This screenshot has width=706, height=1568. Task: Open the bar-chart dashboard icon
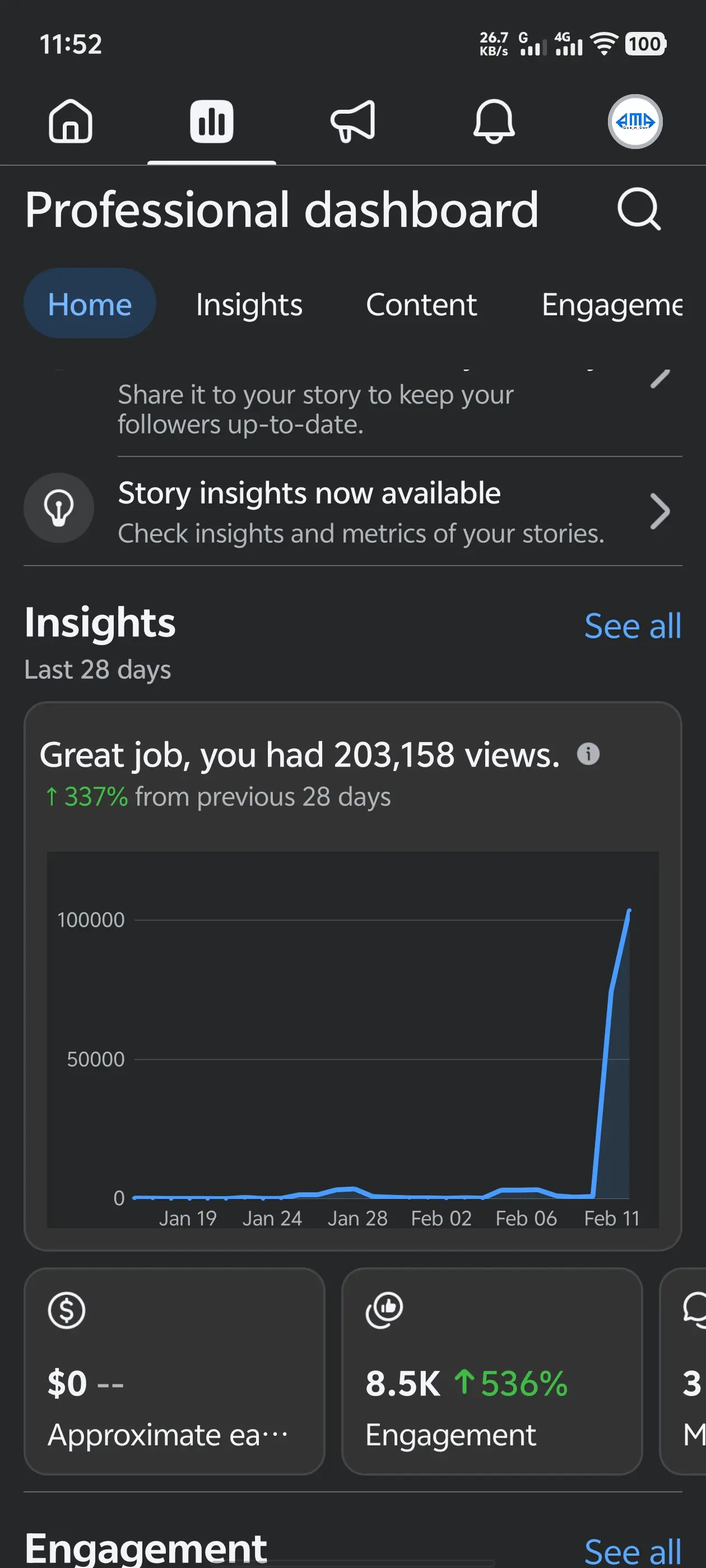pyautogui.click(x=211, y=121)
